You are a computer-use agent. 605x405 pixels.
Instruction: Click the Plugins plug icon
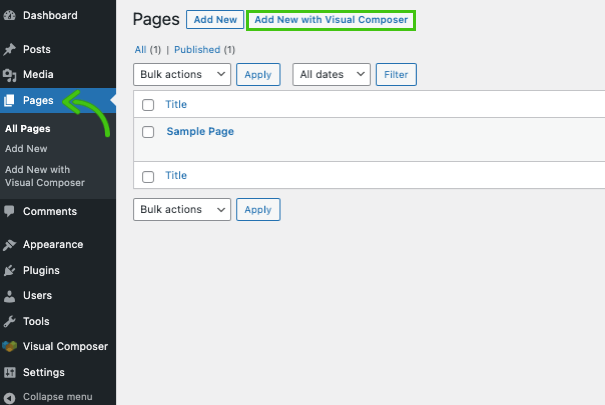[9, 270]
